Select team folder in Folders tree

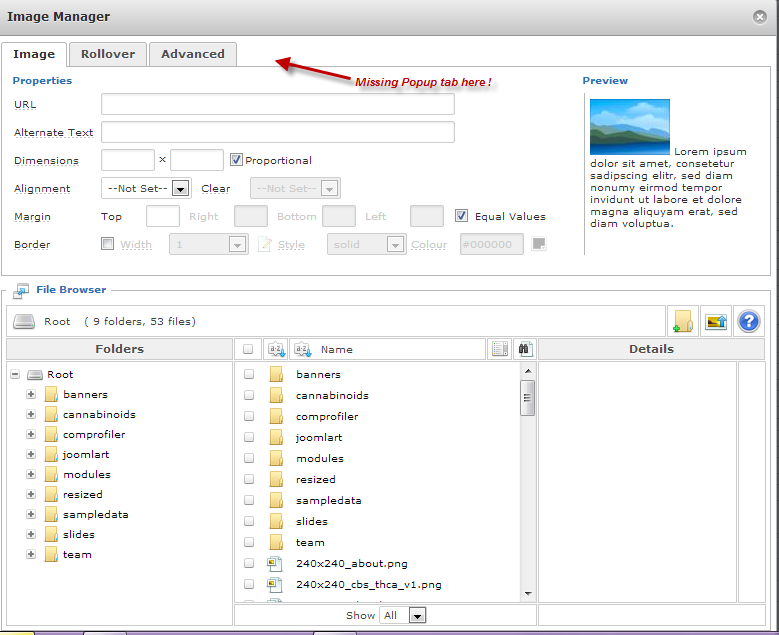77,555
